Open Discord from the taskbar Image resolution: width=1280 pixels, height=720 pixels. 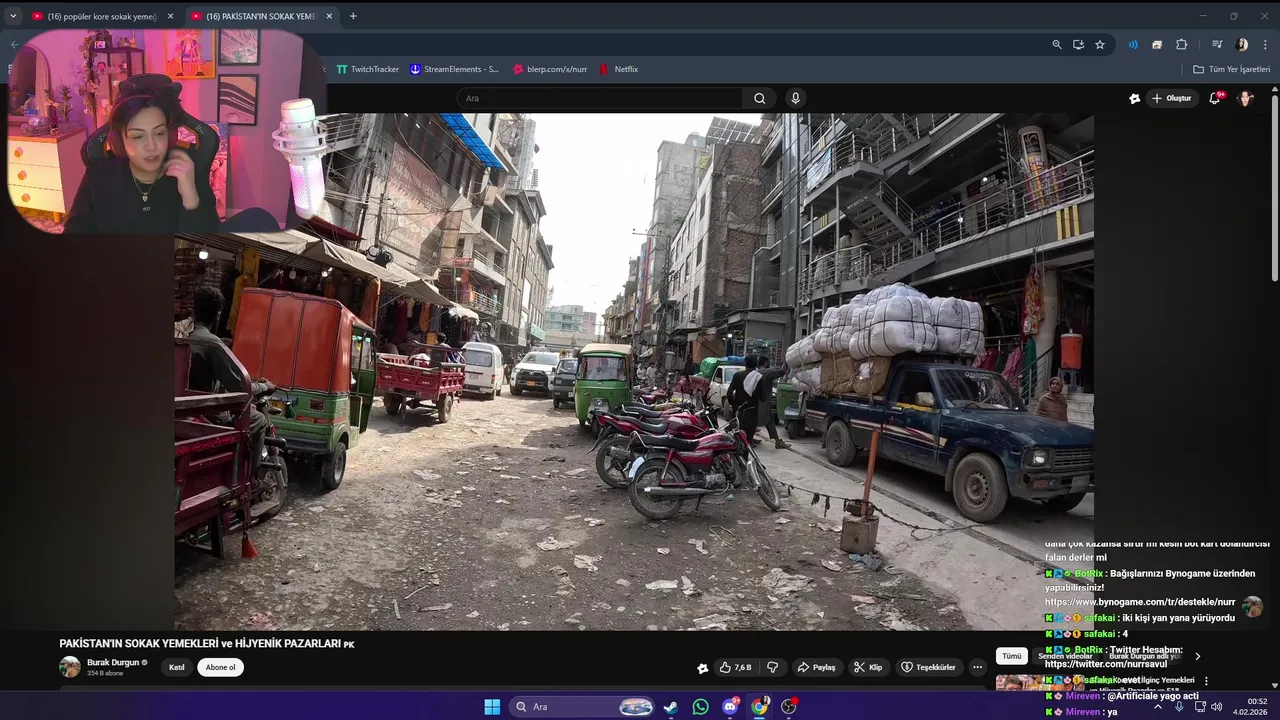pos(730,707)
